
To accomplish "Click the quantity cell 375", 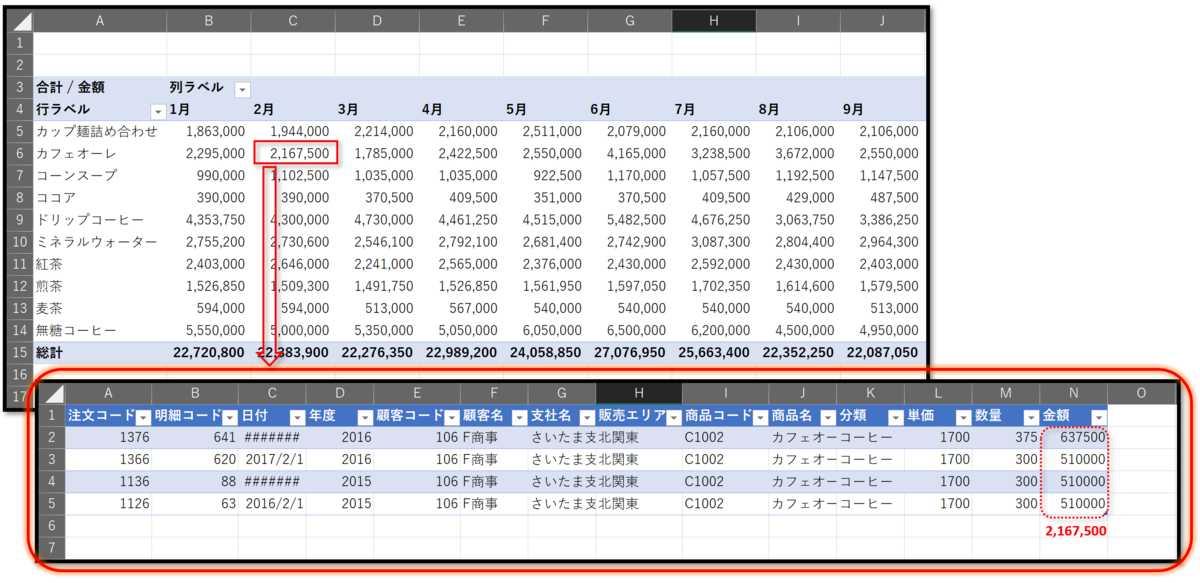I will click(x=1026, y=438).
